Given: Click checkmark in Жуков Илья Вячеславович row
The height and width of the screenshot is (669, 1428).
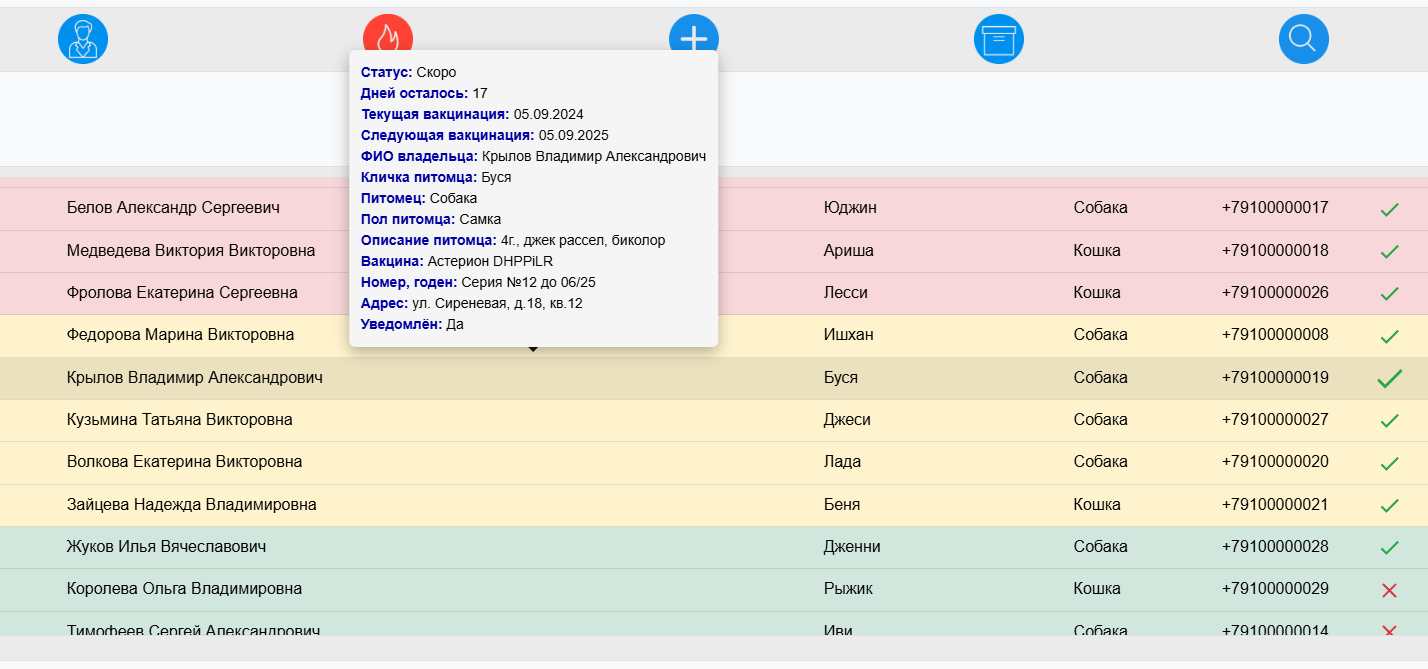Looking at the screenshot, I should point(1389,548).
